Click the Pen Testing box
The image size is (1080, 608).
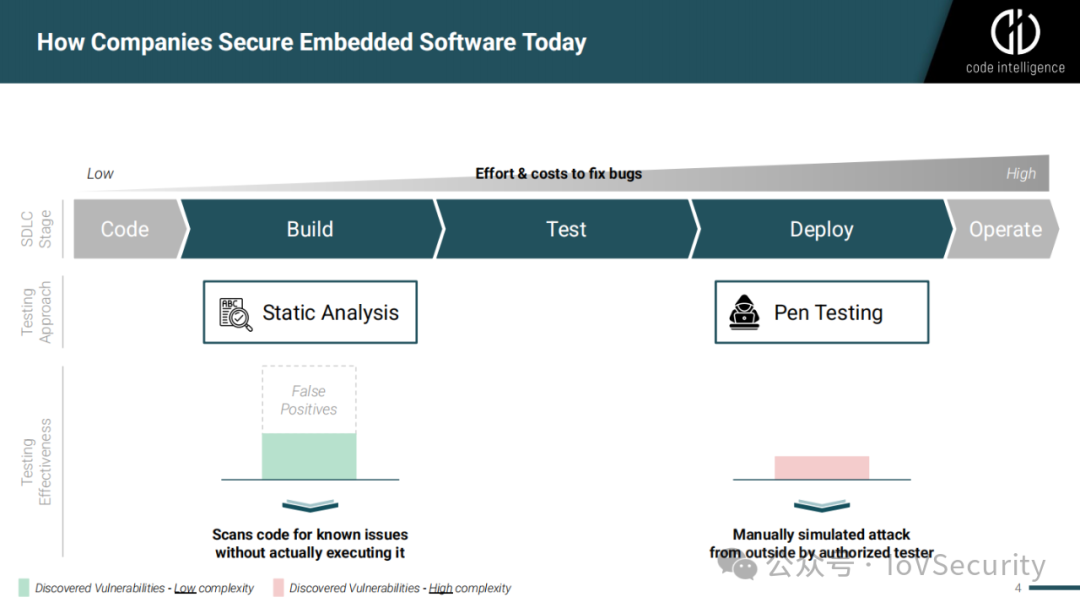[x=822, y=312]
